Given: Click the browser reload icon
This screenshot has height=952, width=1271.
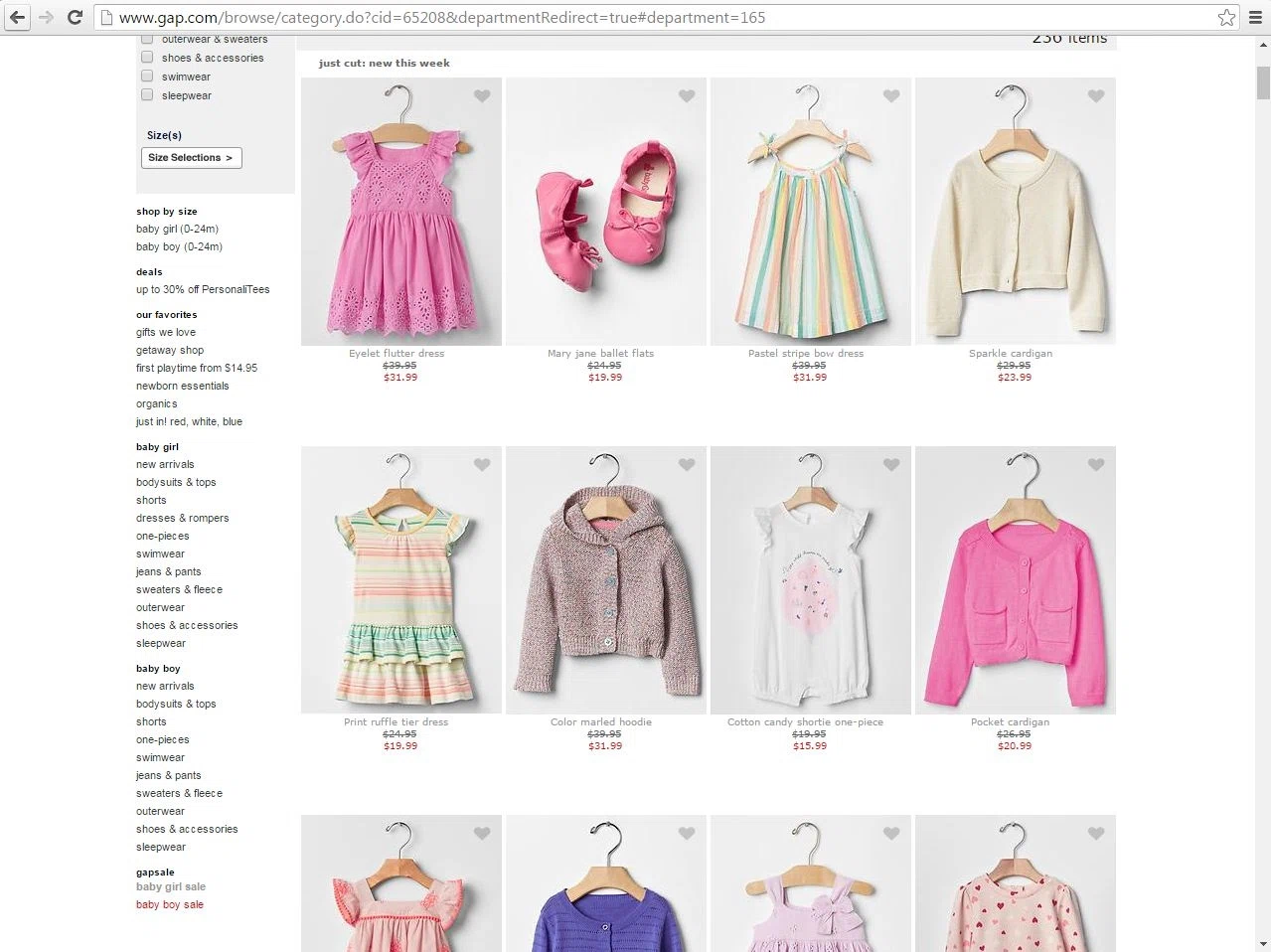Looking at the screenshot, I should pyautogui.click(x=75, y=17).
